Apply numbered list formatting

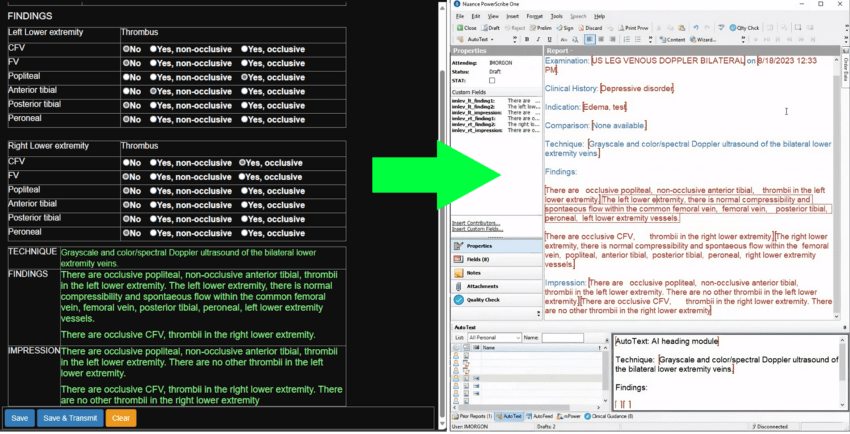(x=627, y=40)
